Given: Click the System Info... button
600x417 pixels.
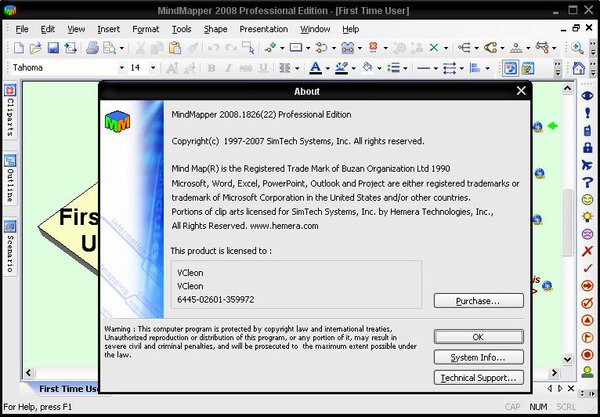Looking at the screenshot, I should (x=478, y=357).
